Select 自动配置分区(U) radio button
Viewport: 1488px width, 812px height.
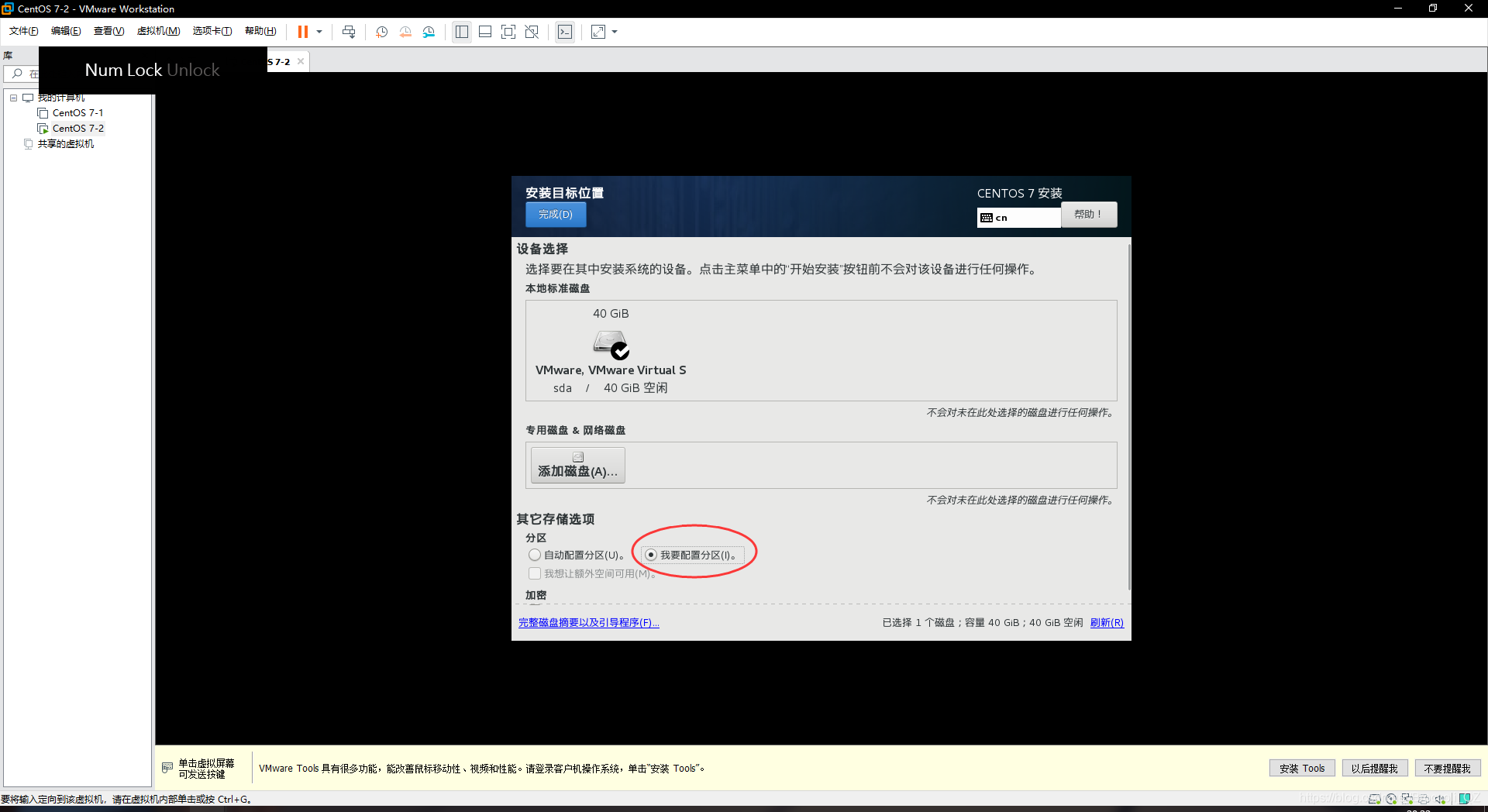coord(535,555)
